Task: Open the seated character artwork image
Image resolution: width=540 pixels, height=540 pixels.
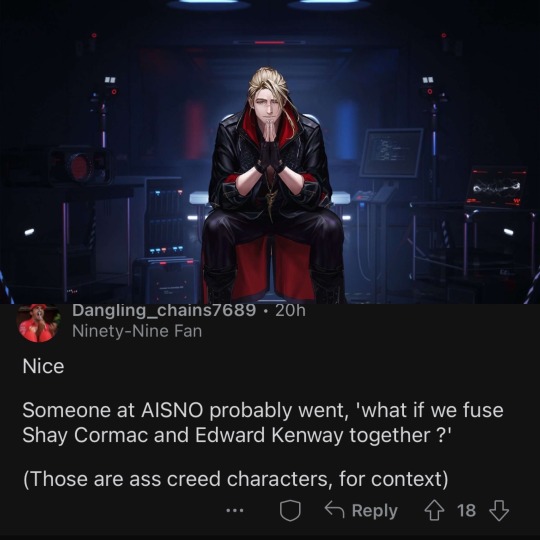Action: (270, 152)
